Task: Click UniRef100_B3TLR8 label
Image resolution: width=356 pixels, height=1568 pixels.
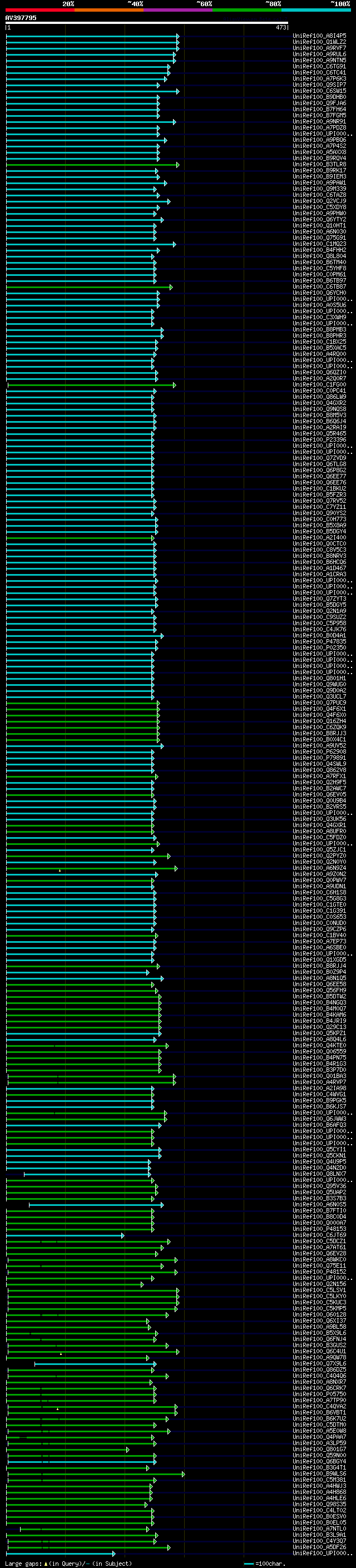Action: pos(319,164)
